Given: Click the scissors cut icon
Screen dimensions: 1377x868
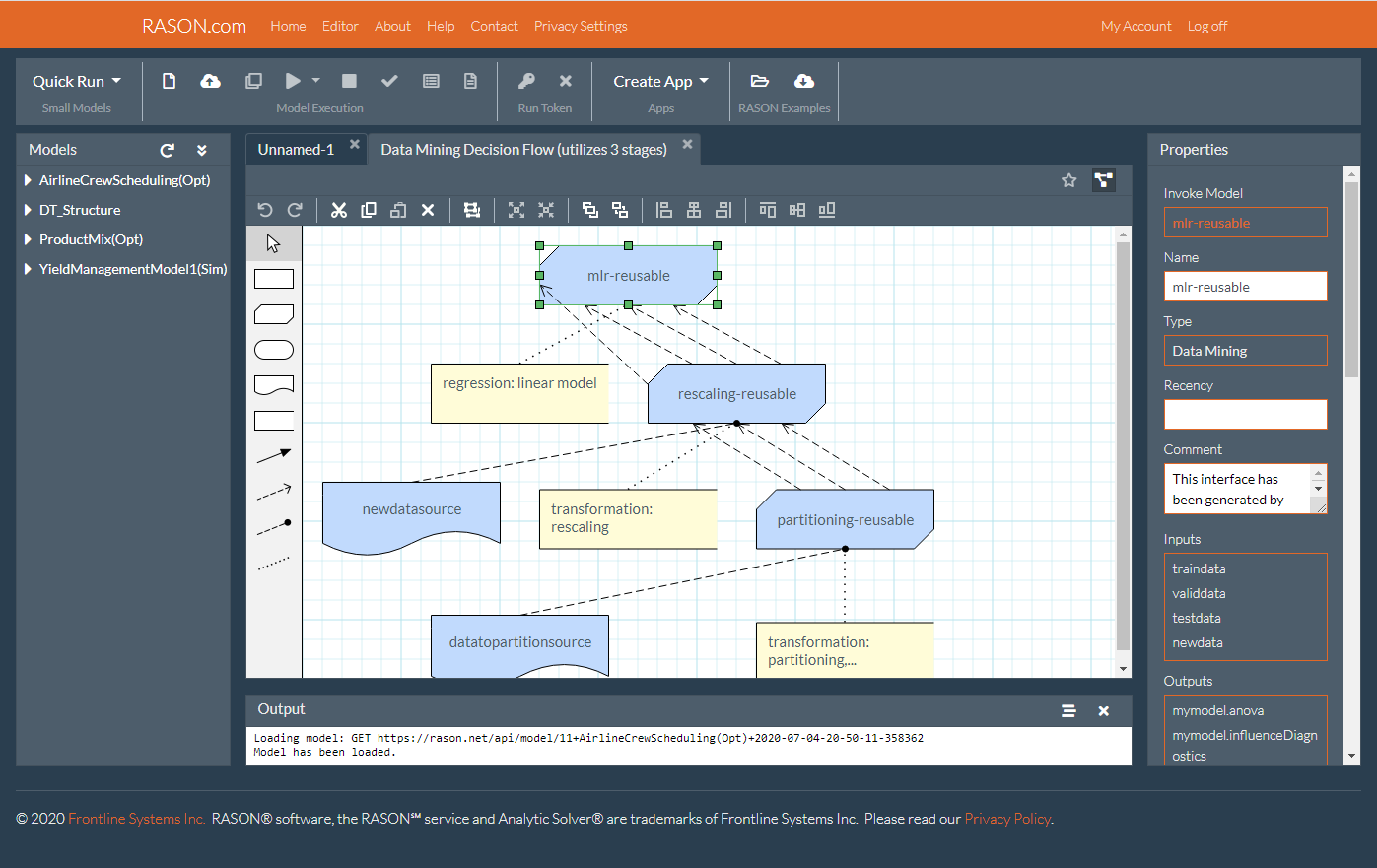Looking at the screenshot, I should pos(339,210).
